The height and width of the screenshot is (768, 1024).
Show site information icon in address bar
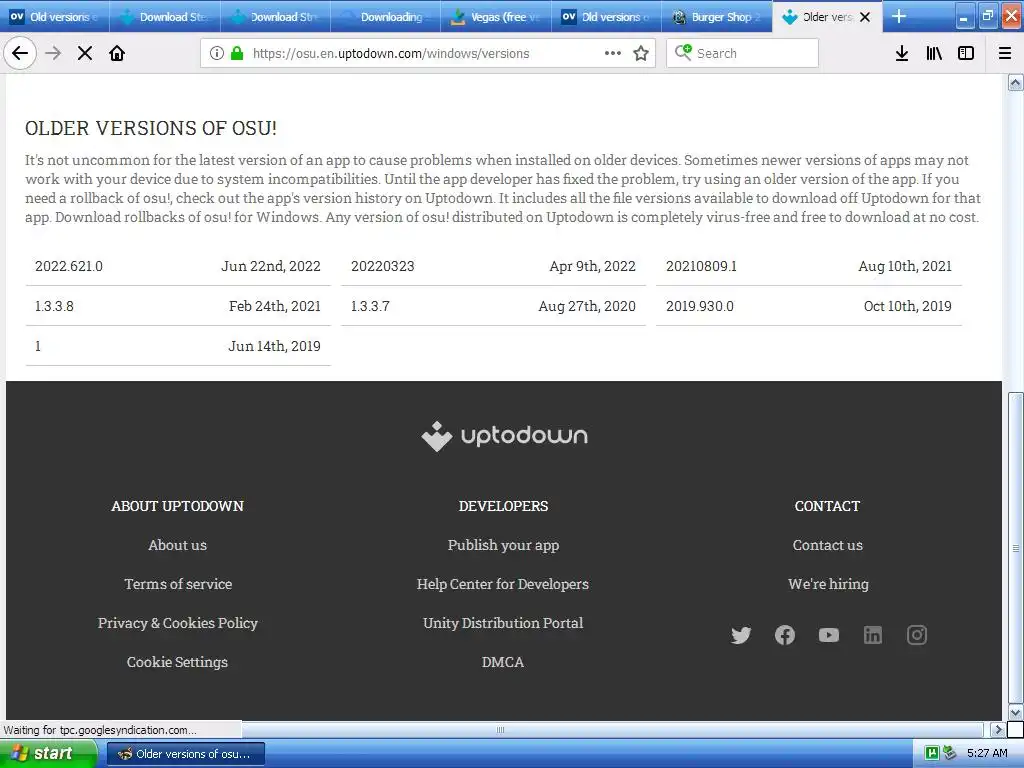coord(217,54)
